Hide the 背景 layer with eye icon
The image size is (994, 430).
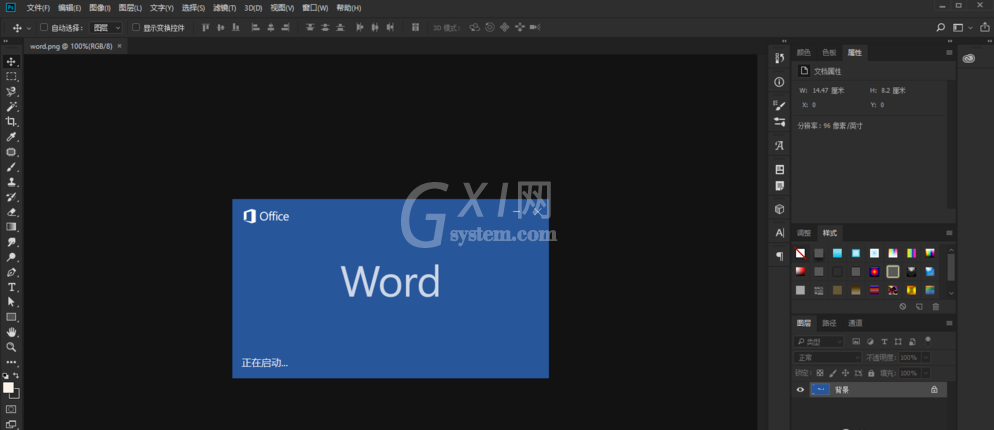pos(800,390)
